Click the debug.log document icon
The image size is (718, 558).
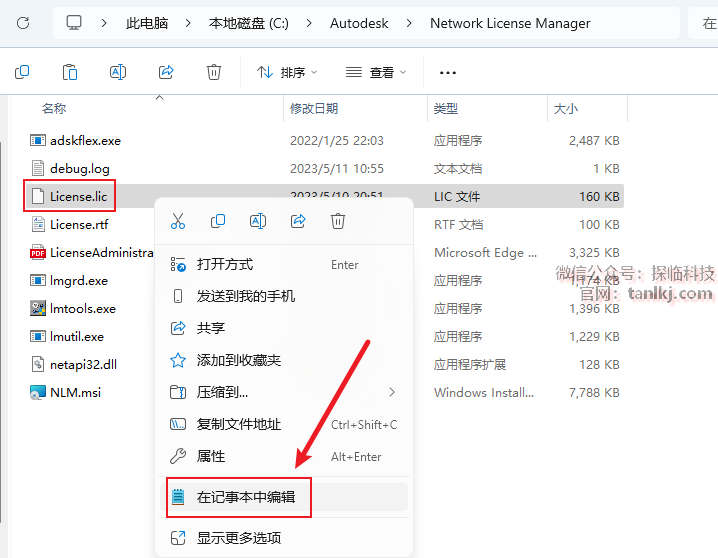[38, 168]
